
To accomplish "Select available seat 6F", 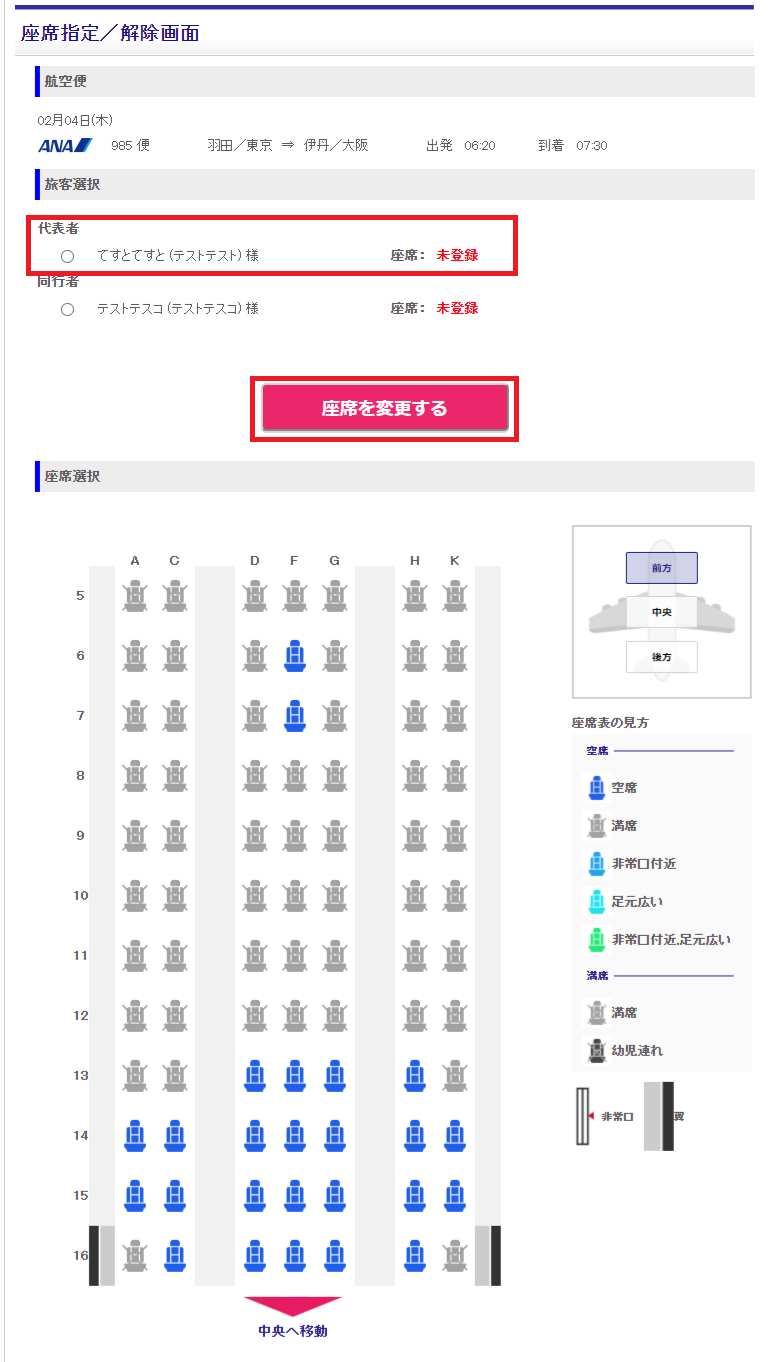I will [294, 656].
